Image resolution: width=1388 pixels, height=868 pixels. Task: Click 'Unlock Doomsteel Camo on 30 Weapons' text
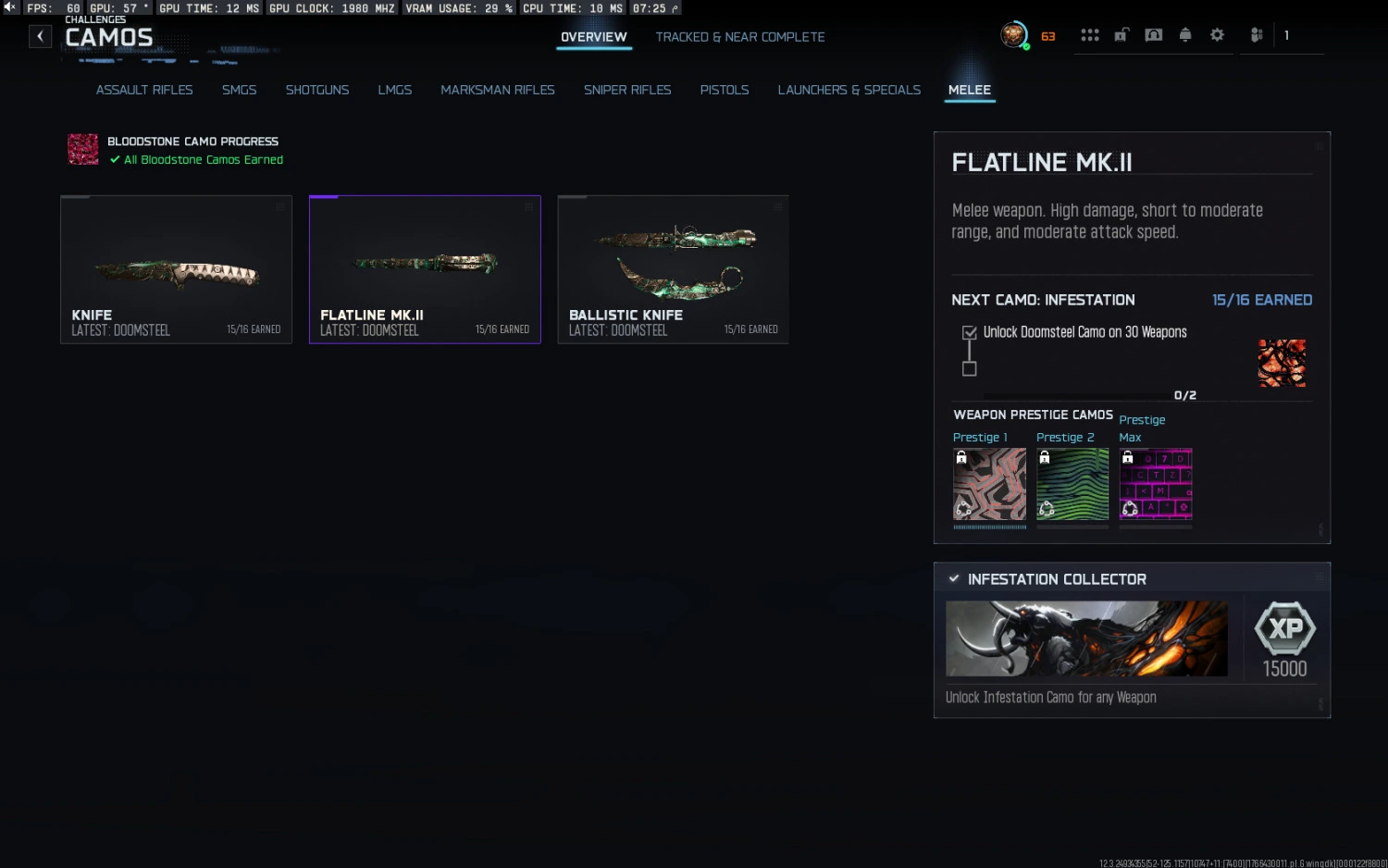(x=1084, y=332)
